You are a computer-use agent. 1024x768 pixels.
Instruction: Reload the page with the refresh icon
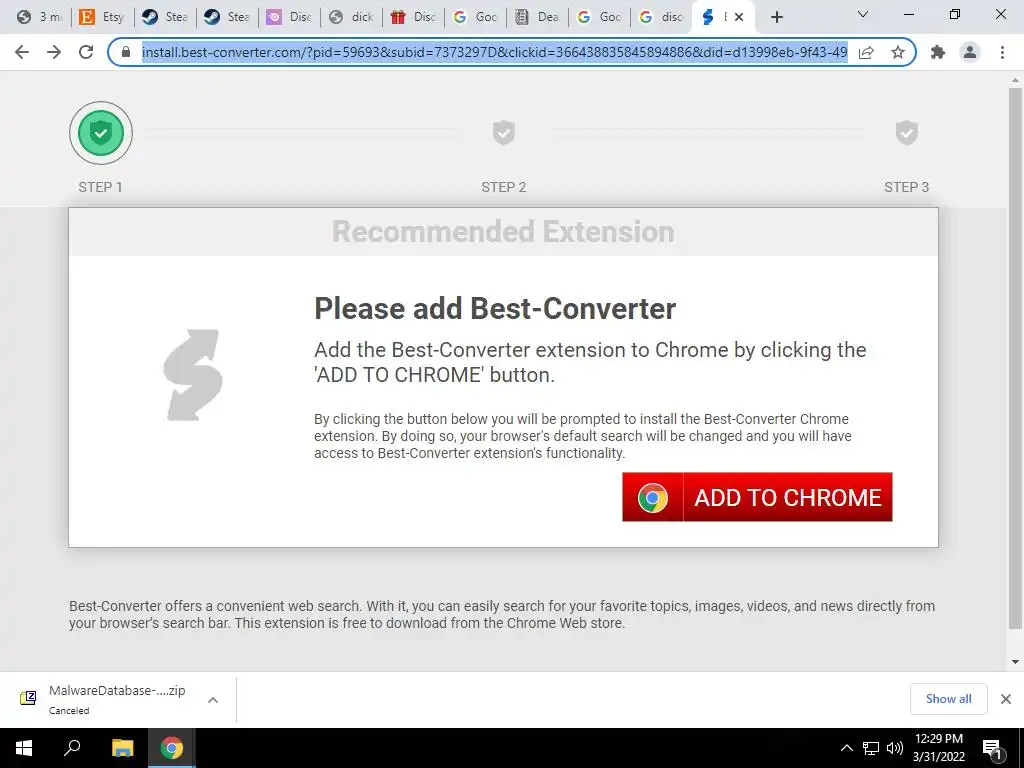pyautogui.click(x=86, y=52)
